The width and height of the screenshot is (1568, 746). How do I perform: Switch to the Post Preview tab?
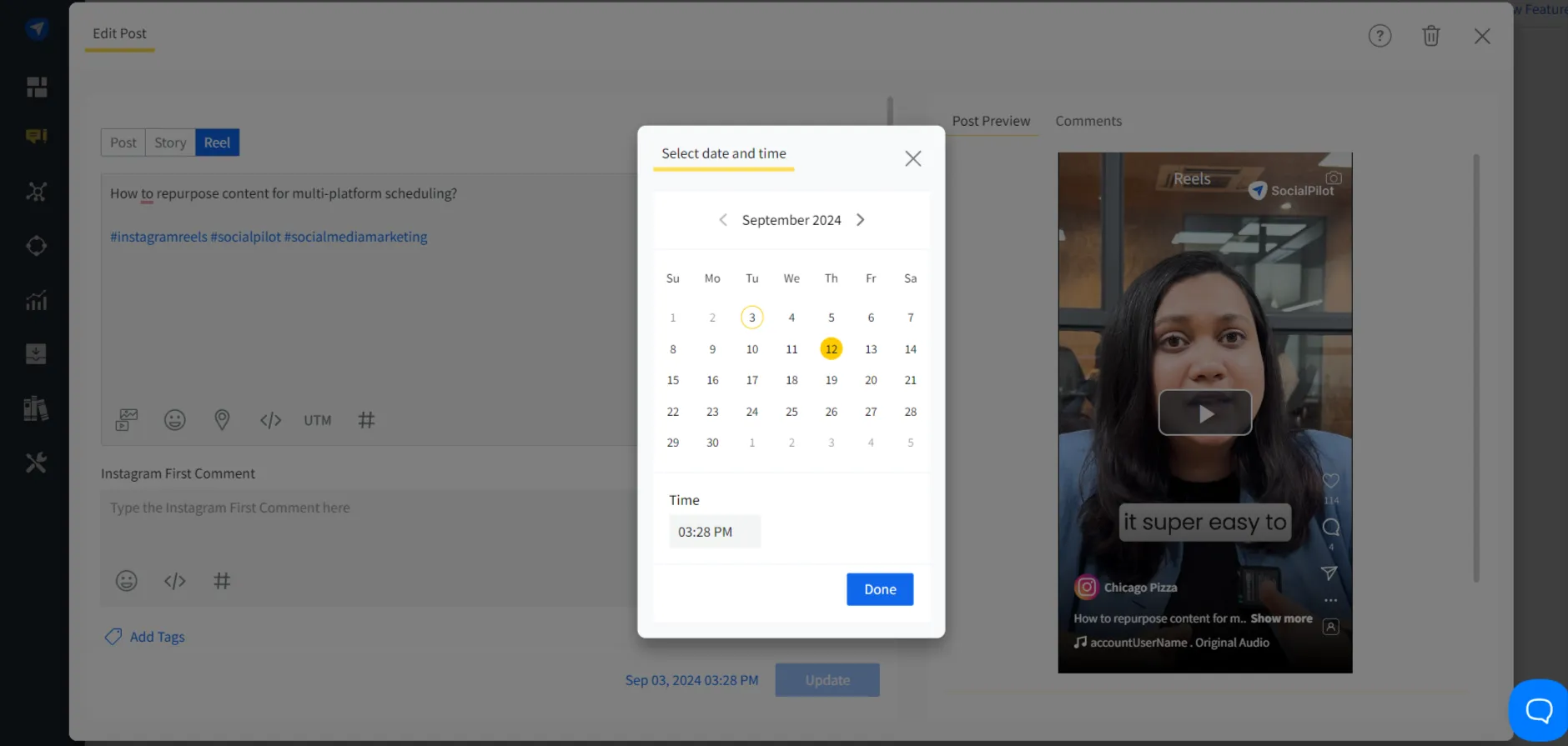click(x=991, y=121)
